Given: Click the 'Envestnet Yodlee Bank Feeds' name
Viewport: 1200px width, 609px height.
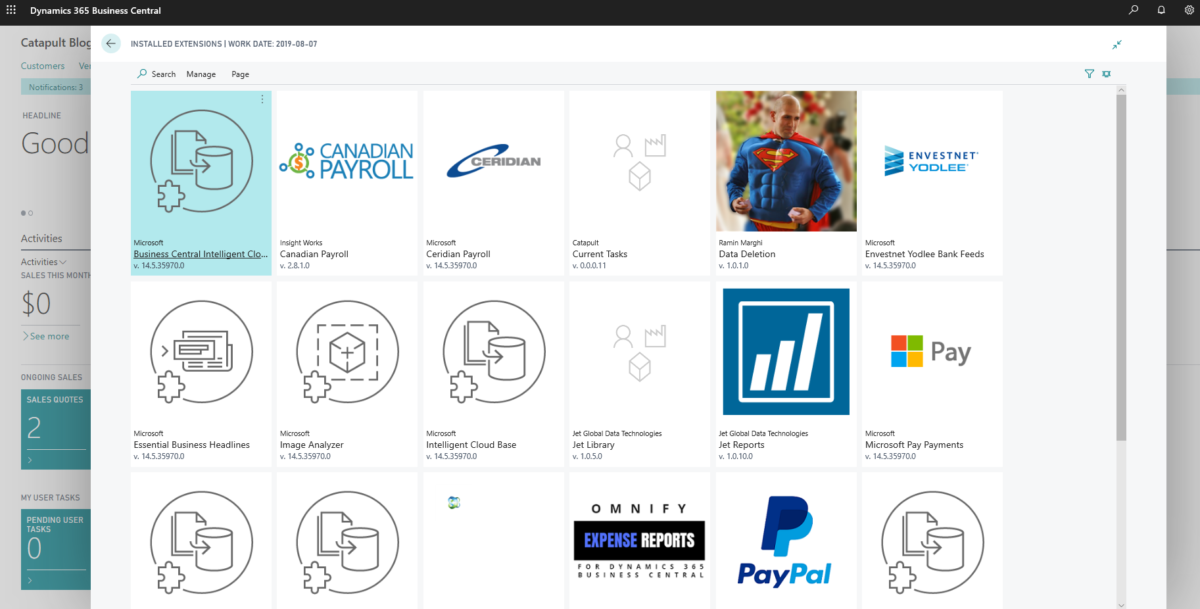Looking at the screenshot, I should [x=924, y=254].
